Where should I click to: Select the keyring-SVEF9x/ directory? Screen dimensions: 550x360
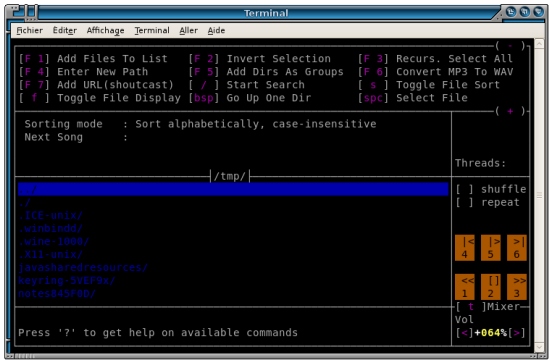point(67,280)
